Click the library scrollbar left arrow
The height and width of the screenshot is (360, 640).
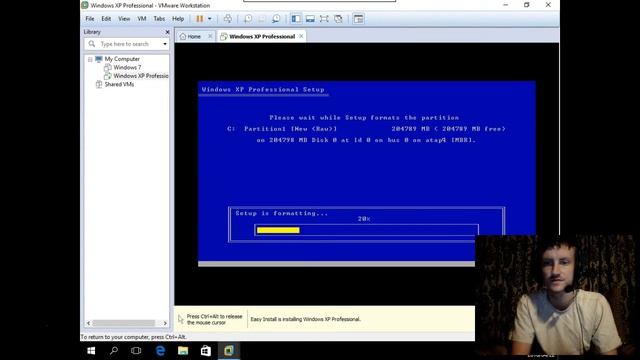(89, 323)
